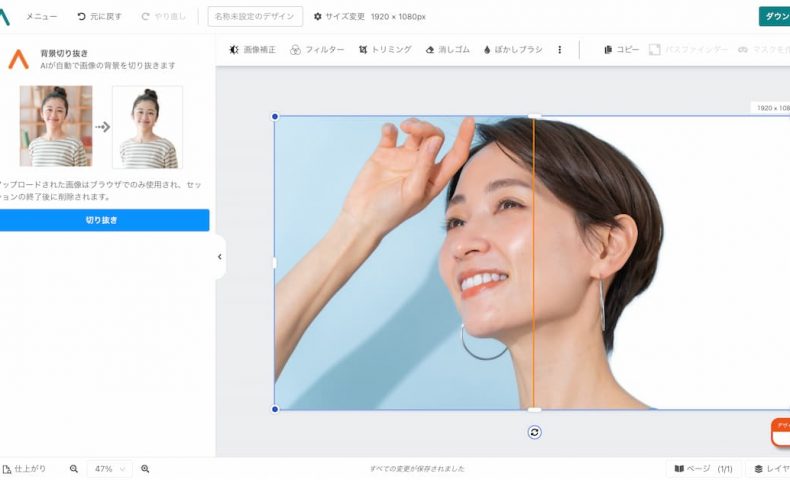
Task: Click the zoom out magnifier icon
Action: [74, 468]
